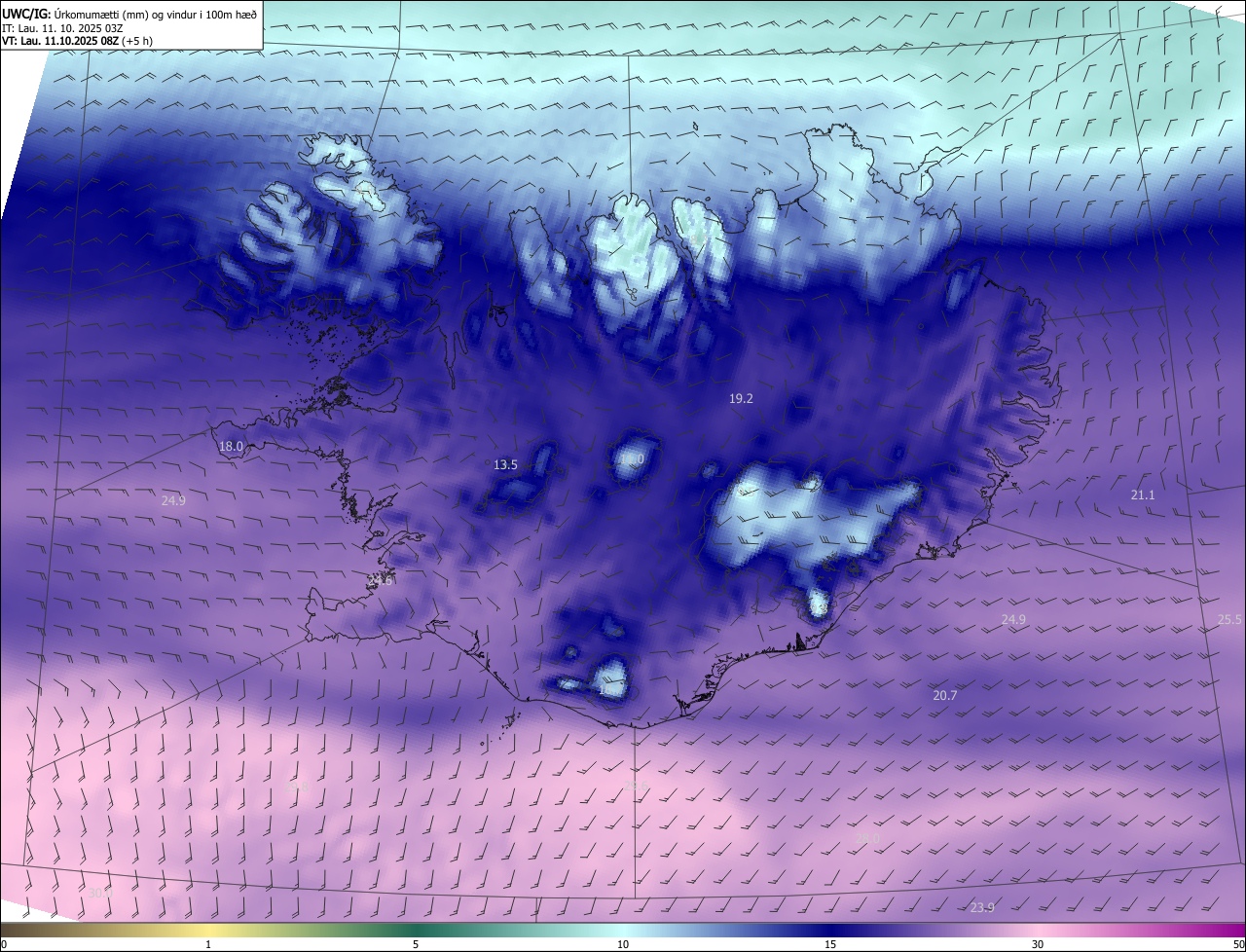Click the 0 tick on the color scale
This screenshot has height=952, width=1246.
point(4,944)
